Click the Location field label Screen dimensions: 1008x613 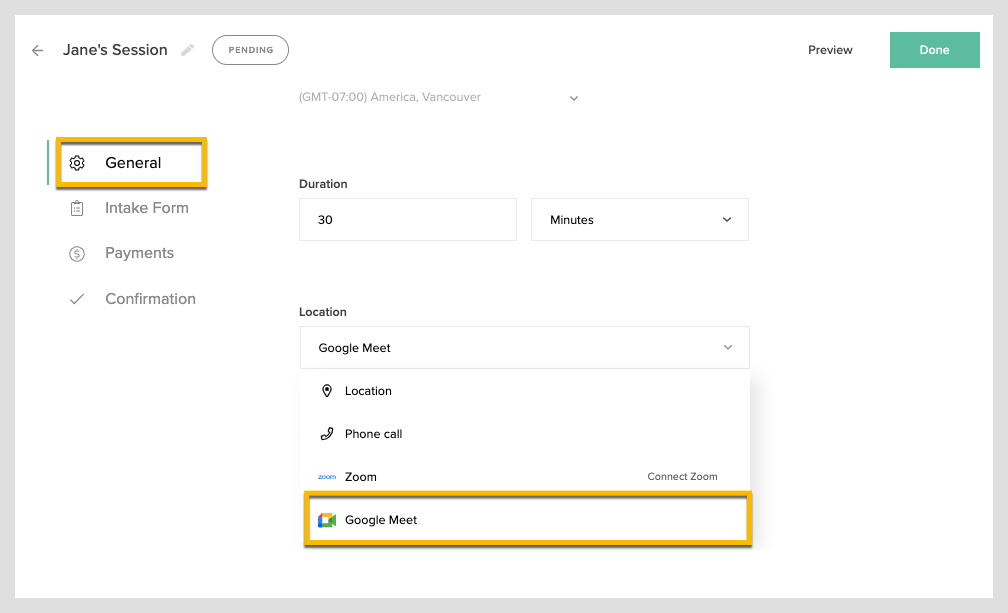[x=323, y=312]
